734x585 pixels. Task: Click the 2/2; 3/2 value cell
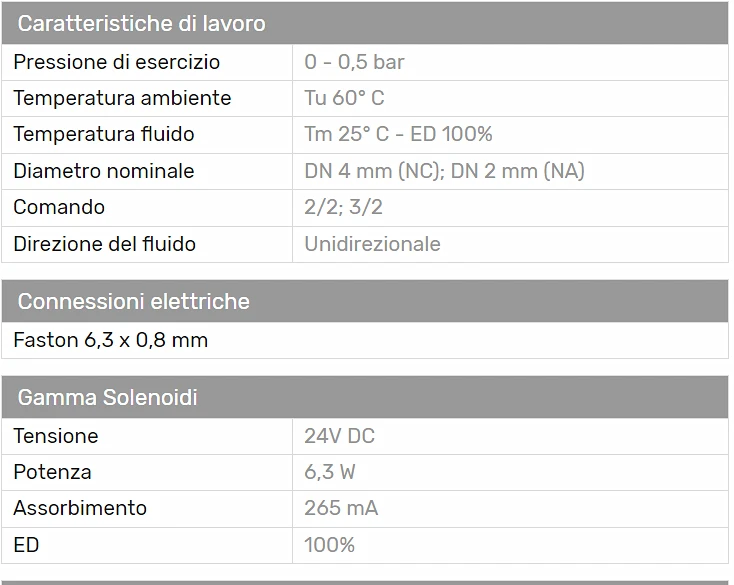[510, 207]
